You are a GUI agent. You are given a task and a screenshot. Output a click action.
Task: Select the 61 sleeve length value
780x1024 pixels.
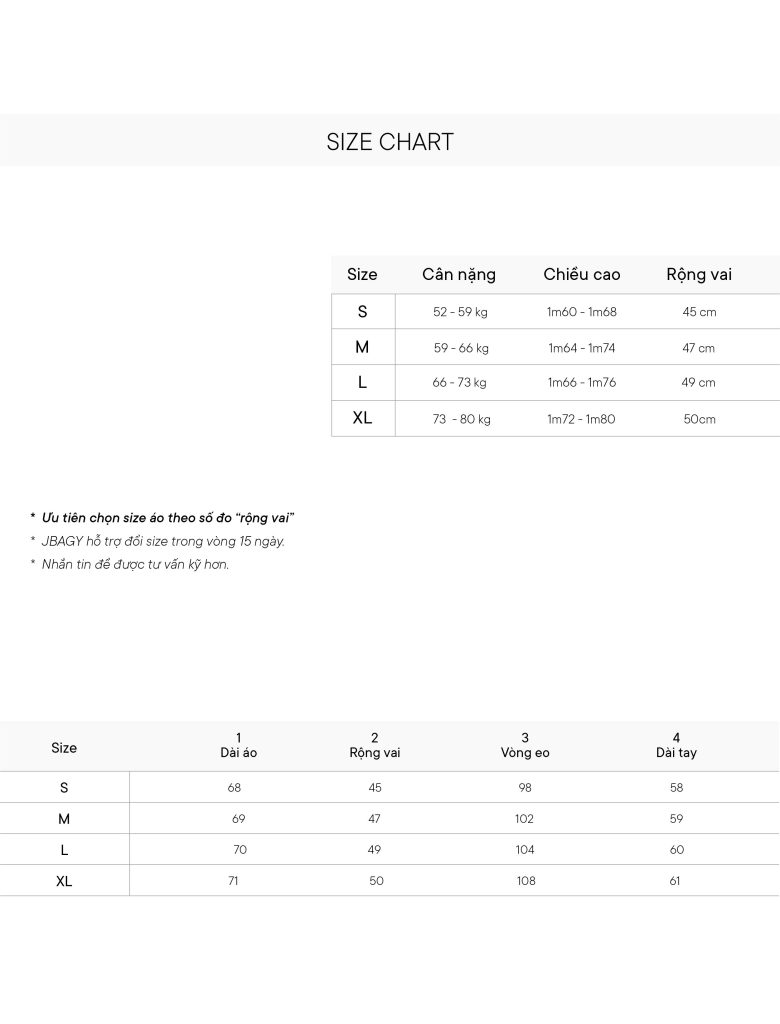coord(675,881)
